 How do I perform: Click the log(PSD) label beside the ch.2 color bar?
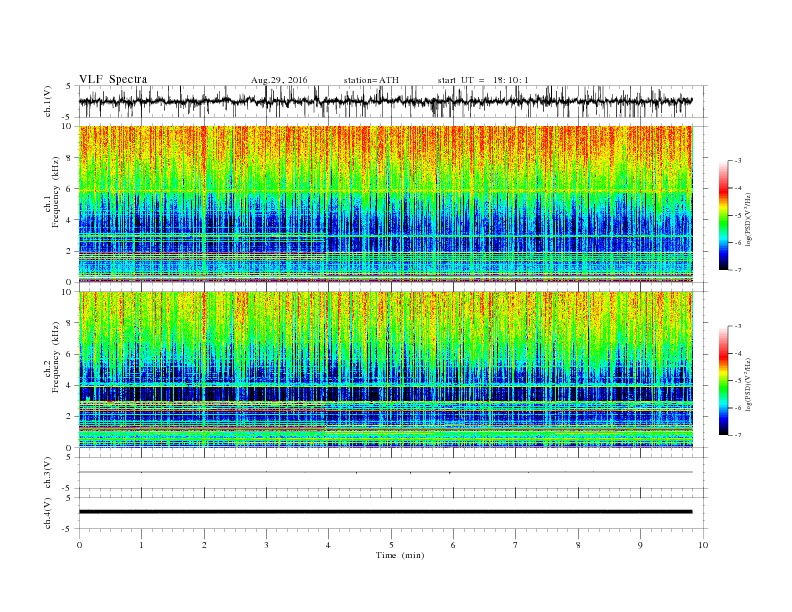pyautogui.click(x=749, y=384)
